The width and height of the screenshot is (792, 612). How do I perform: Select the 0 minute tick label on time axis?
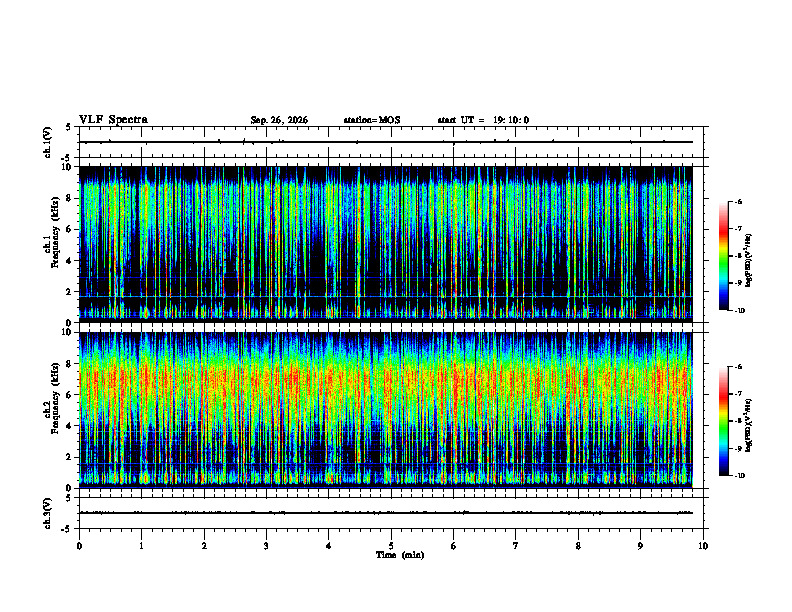tap(79, 546)
